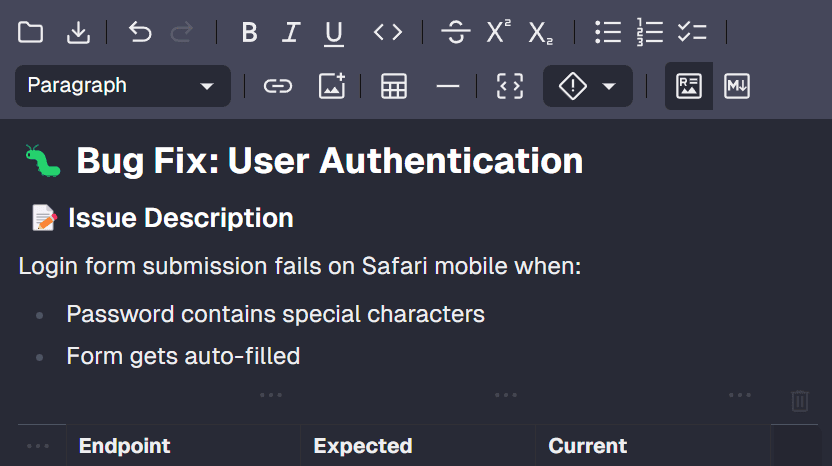The width and height of the screenshot is (832, 466).
Task: Insert a bulleted list
Action: pyautogui.click(x=607, y=33)
